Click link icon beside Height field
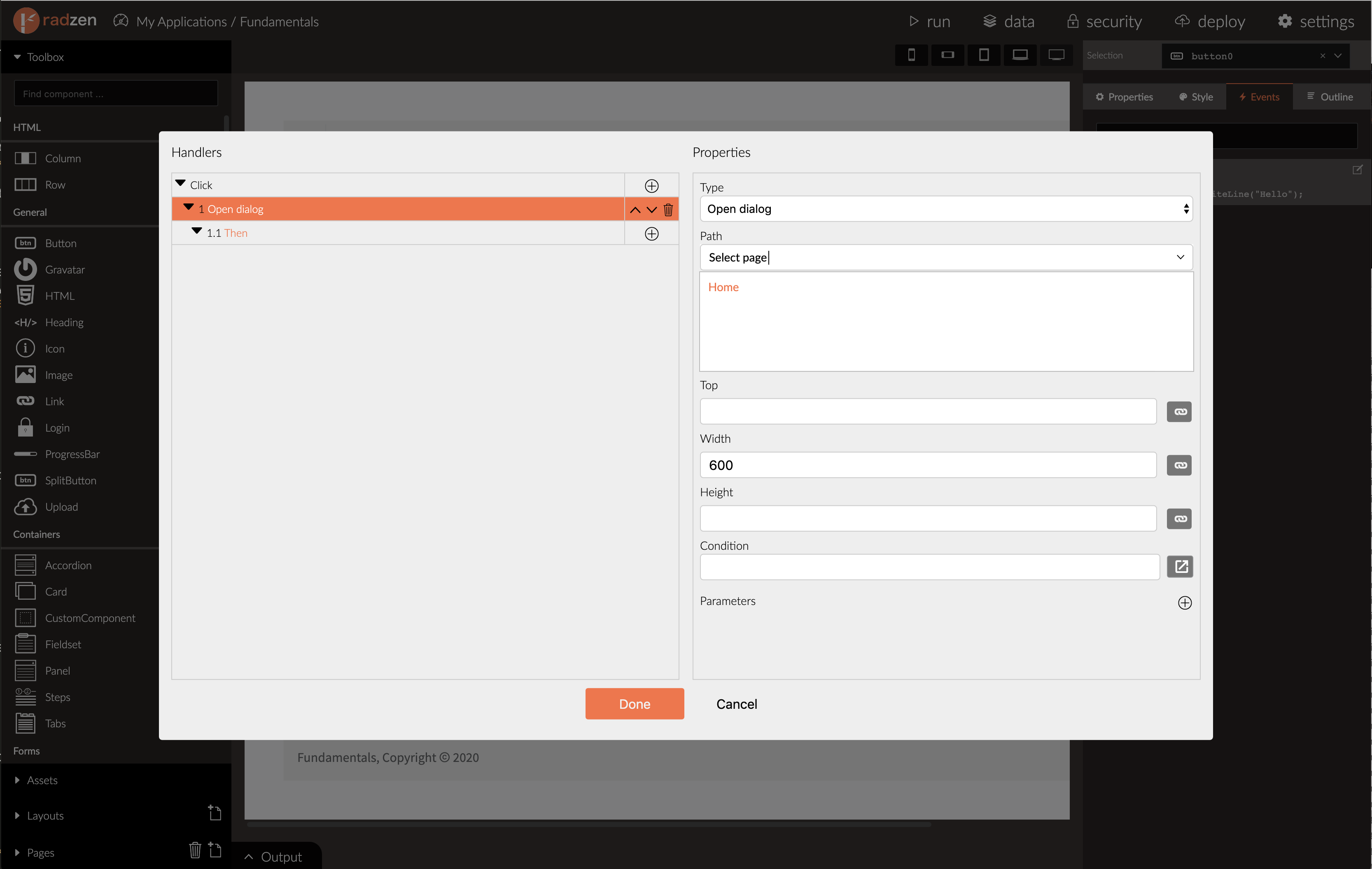Viewport: 1372px width, 869px height. click(x=1179, y=519)
